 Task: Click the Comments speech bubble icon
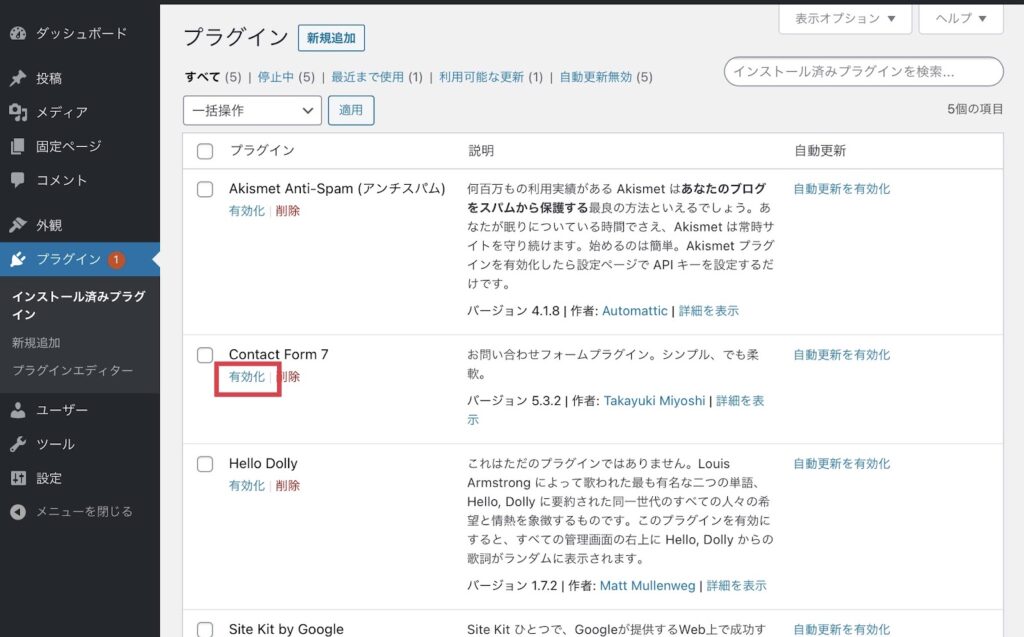click(17, 180)
